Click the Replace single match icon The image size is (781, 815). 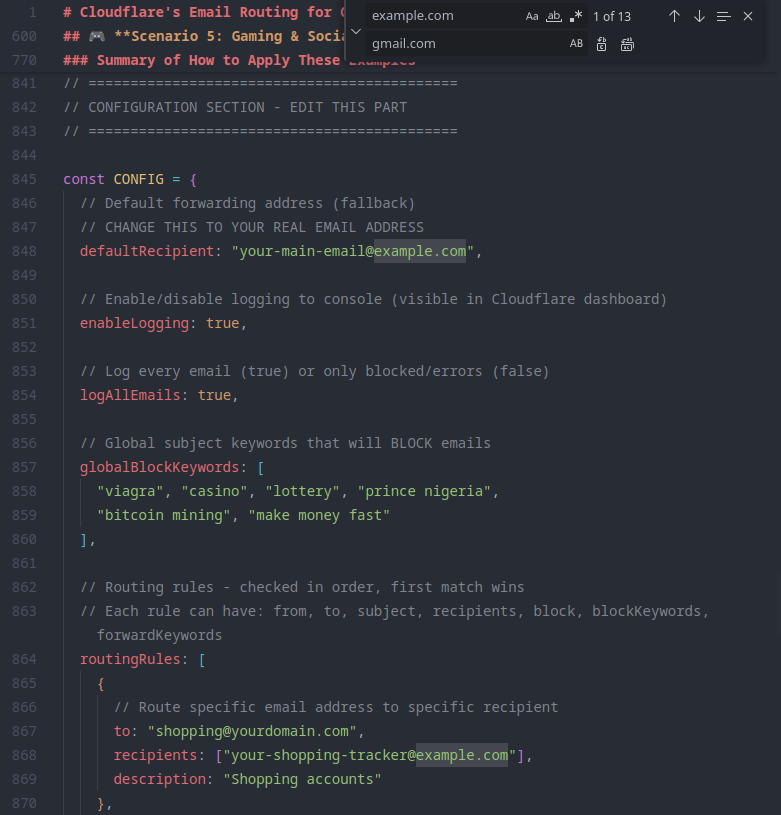coord(601,44)
